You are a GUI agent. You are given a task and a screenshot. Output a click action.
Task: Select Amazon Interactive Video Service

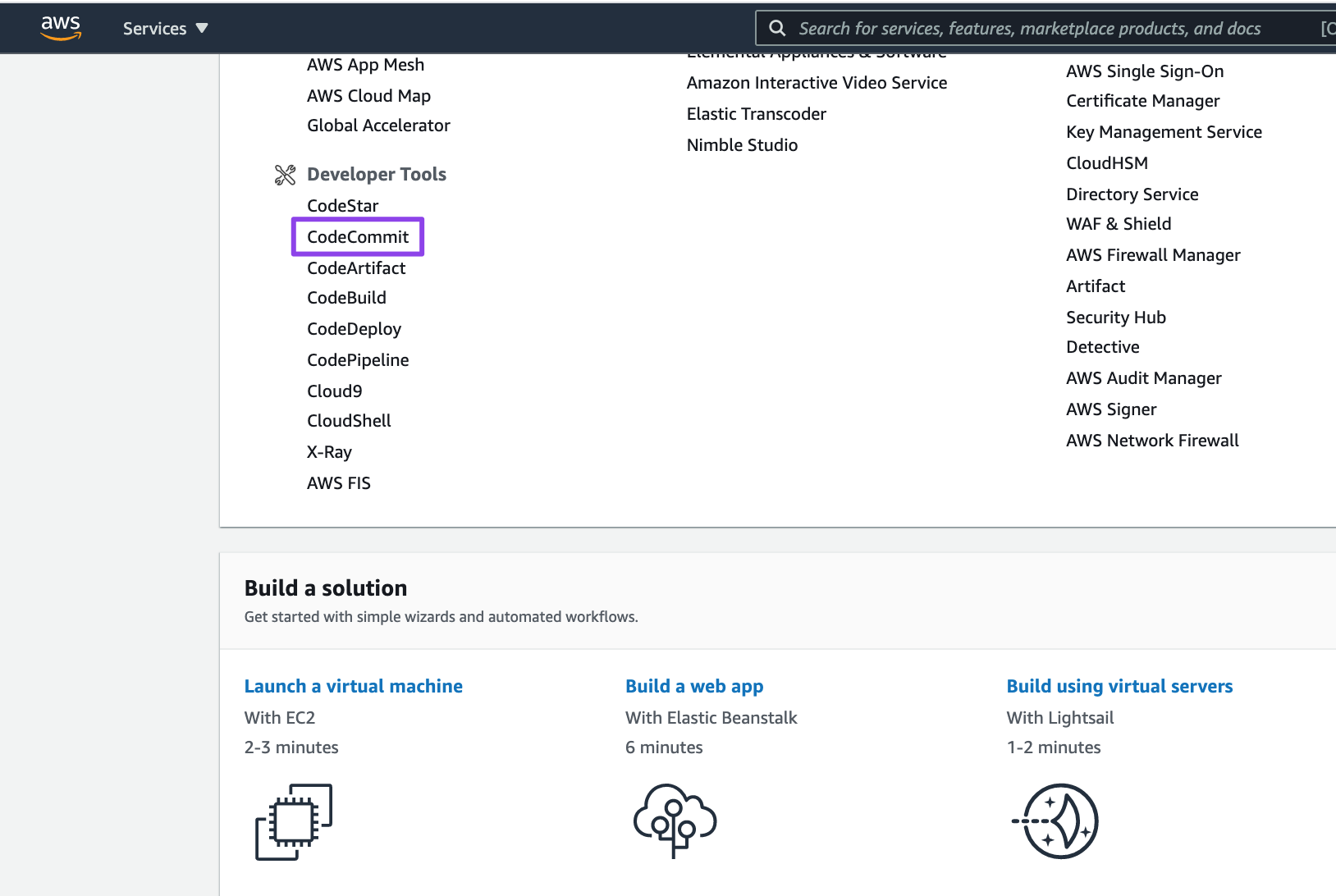click(x=817, y=82)
